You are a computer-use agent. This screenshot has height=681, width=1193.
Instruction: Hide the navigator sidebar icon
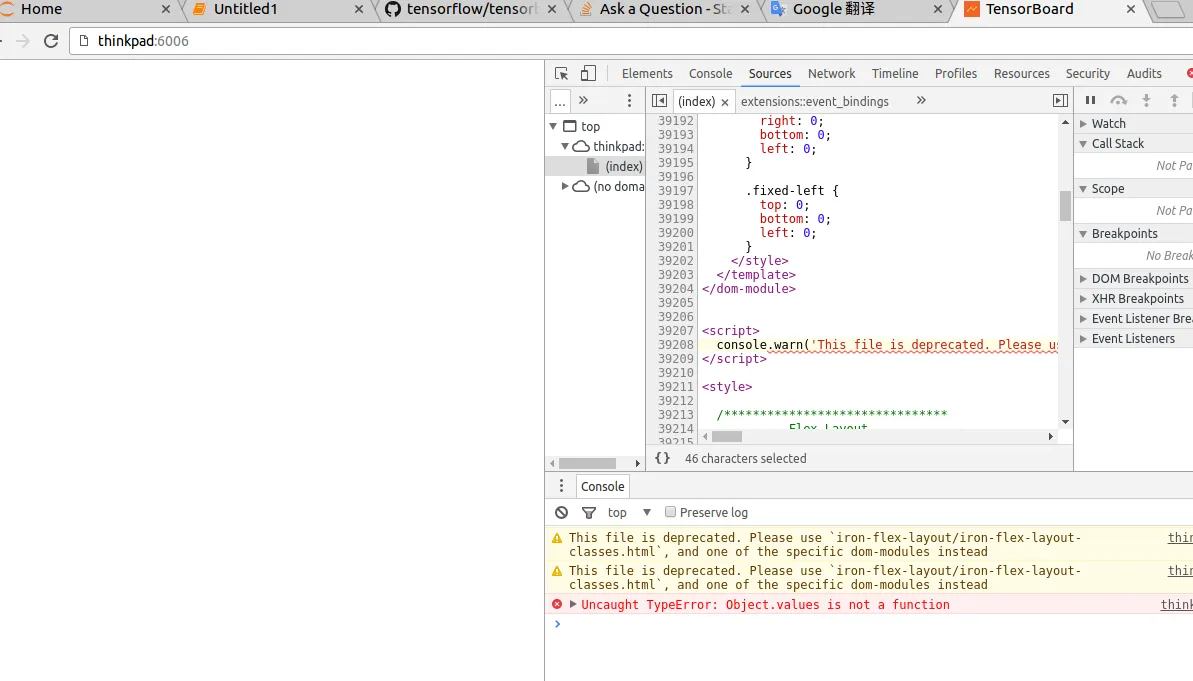[x=660, y=100]
